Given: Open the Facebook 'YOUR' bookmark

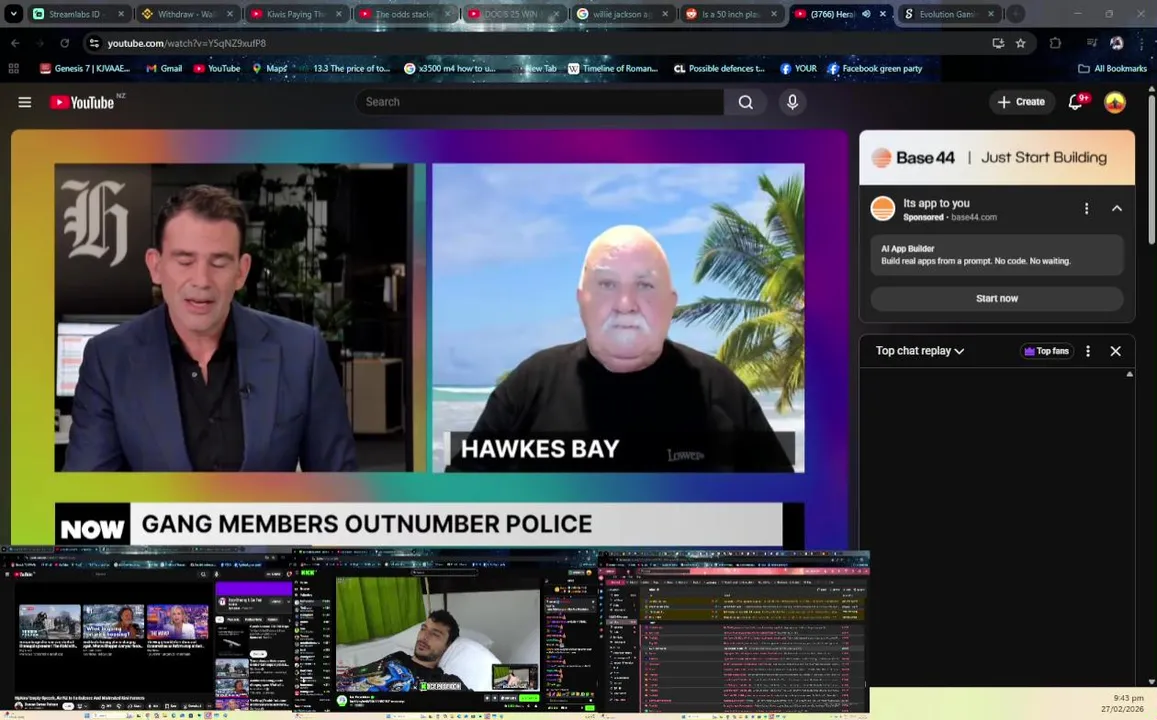Looking at the screenshot, I should point(798,69).
